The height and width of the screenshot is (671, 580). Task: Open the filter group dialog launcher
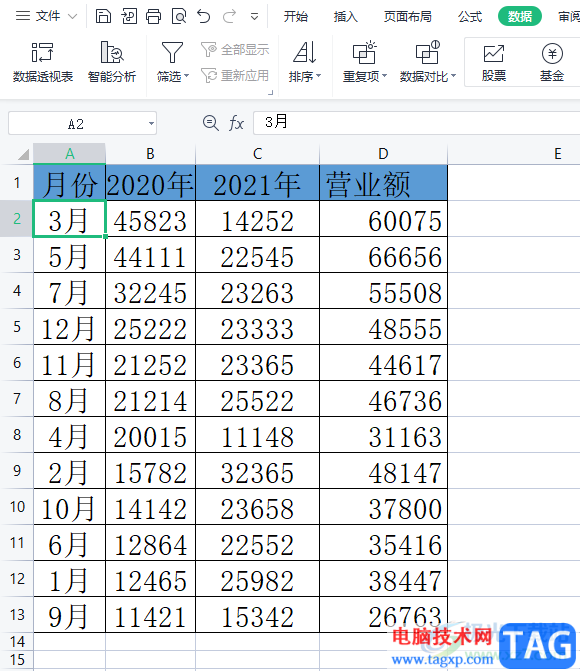(x=271, y=92)
